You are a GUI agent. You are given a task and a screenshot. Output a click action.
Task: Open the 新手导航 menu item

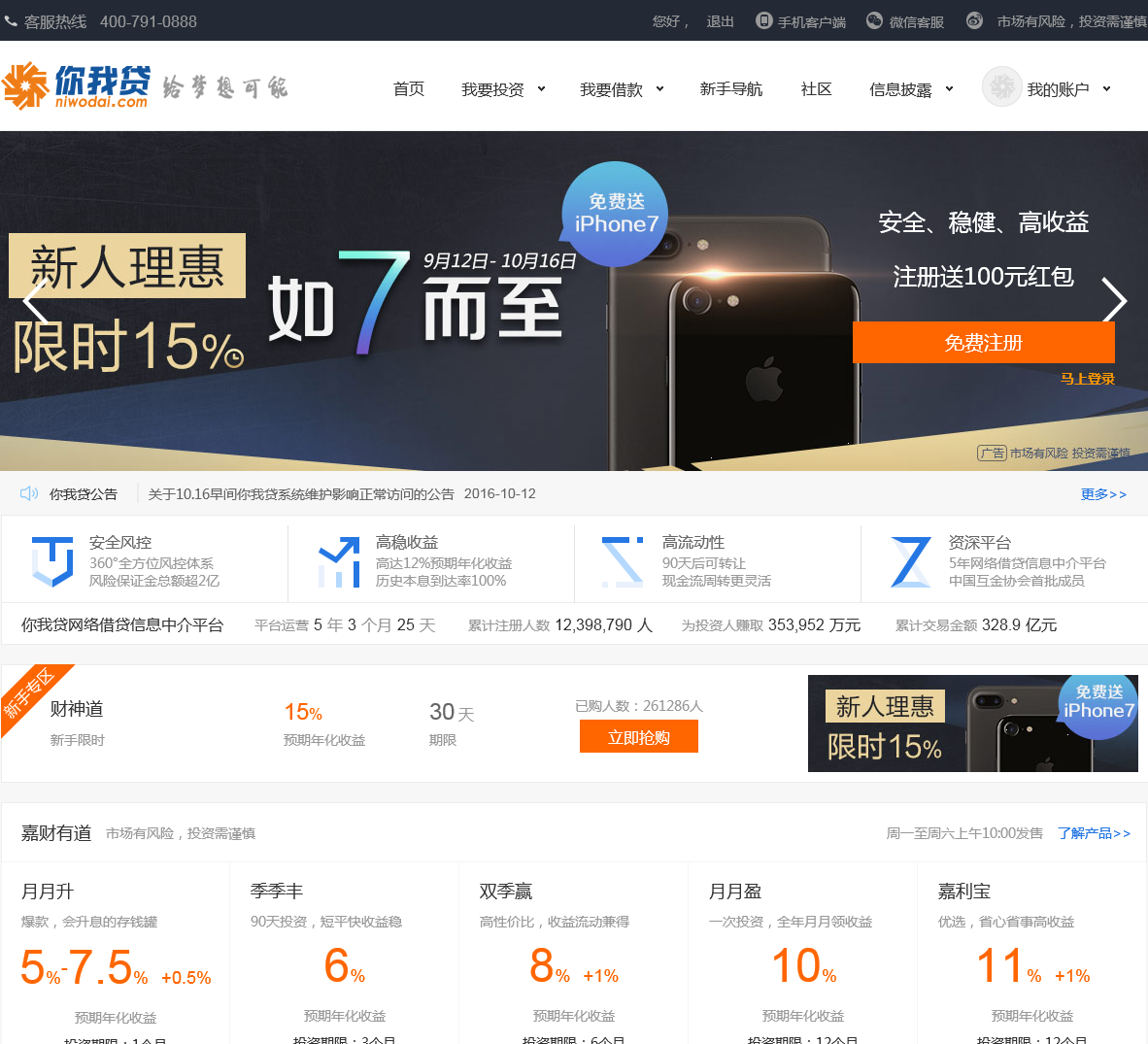point(731,88)
